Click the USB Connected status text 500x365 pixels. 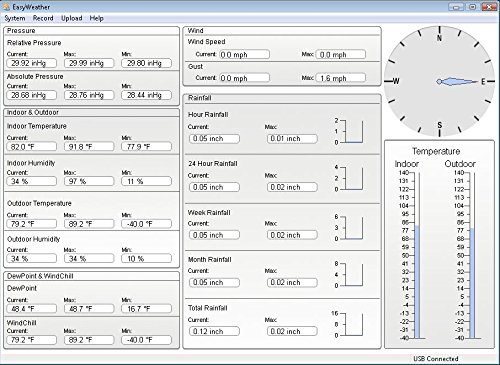436,359
